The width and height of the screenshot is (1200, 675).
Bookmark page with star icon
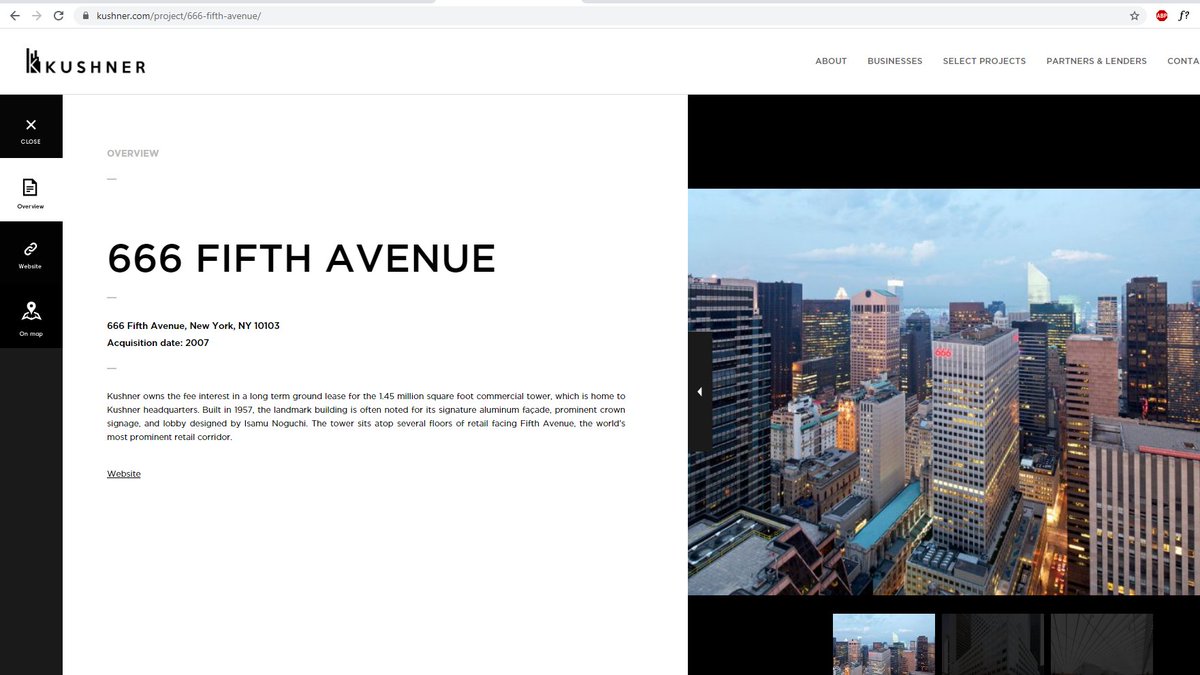(1134, 16)
